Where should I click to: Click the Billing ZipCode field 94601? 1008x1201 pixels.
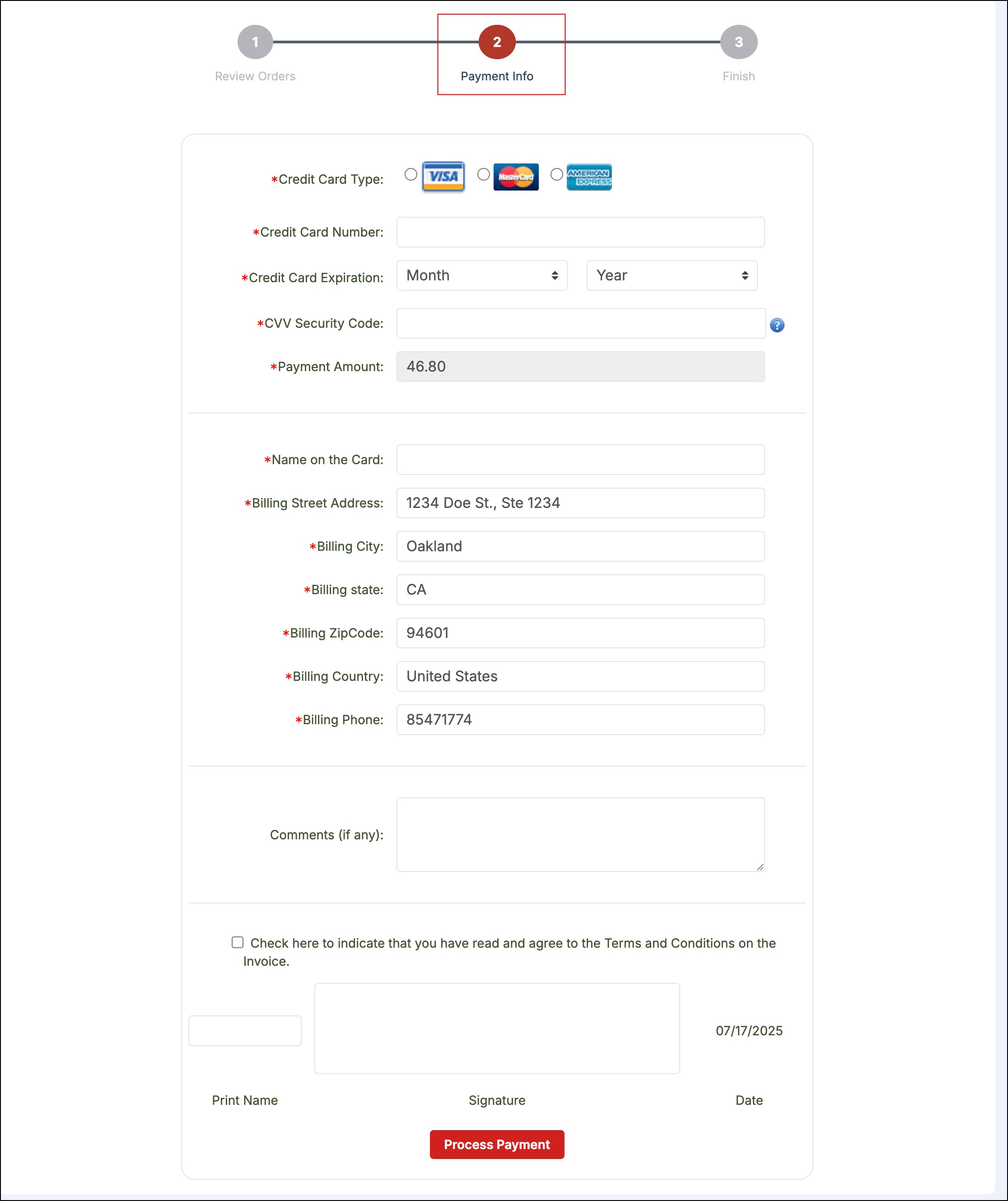[x=581, y=633]
